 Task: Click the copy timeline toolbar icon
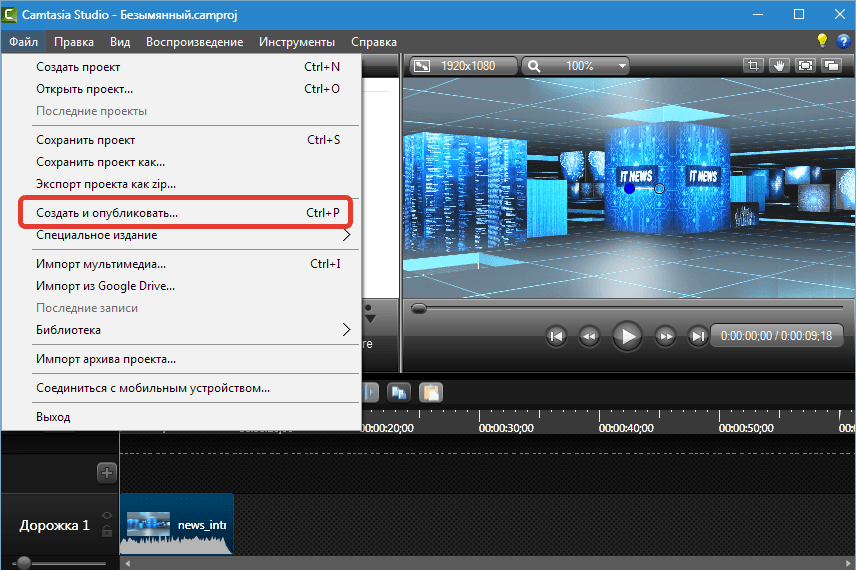399,392
